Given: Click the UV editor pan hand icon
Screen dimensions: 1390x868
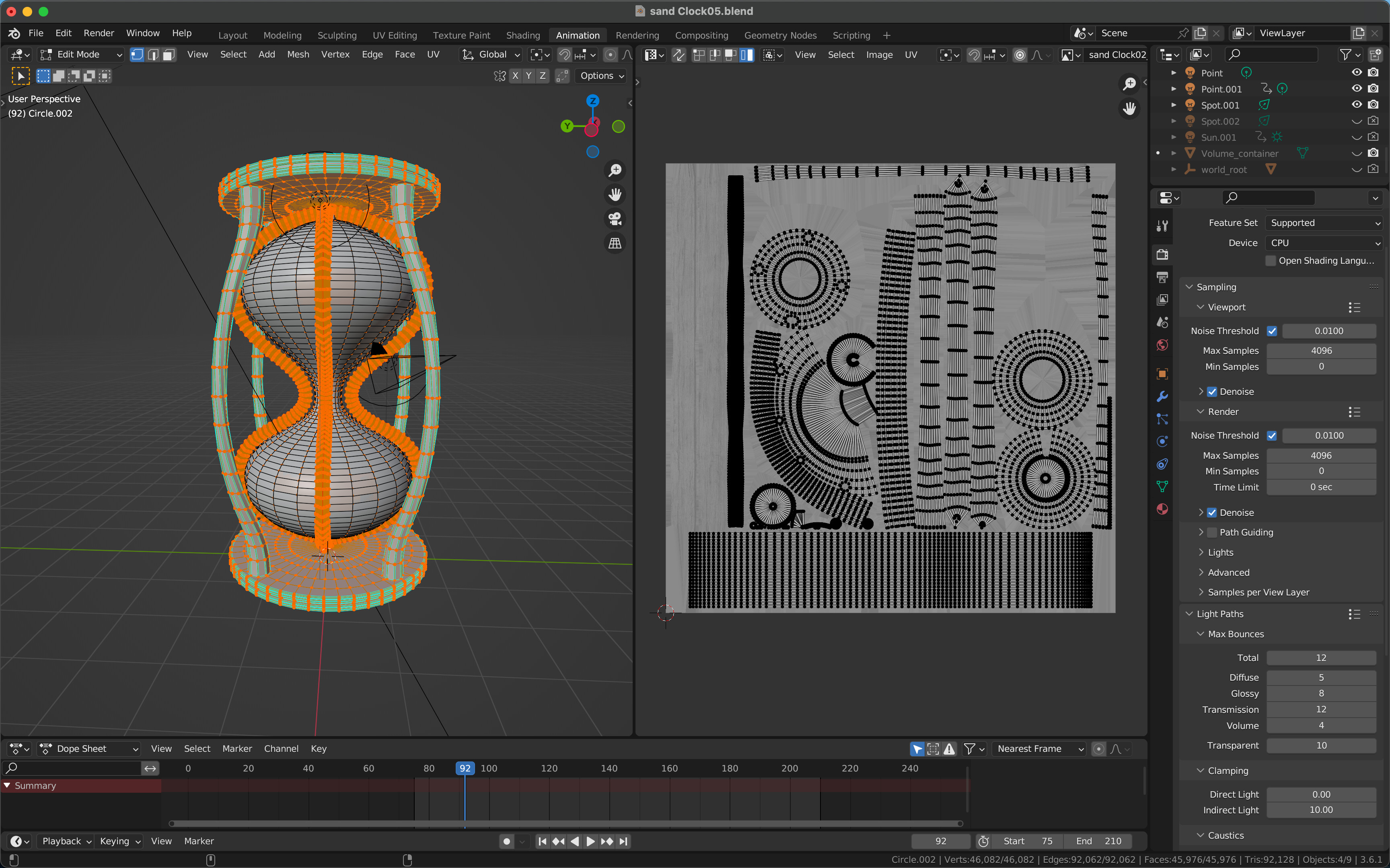Looking at the screenshot, I should point(1129,109).
